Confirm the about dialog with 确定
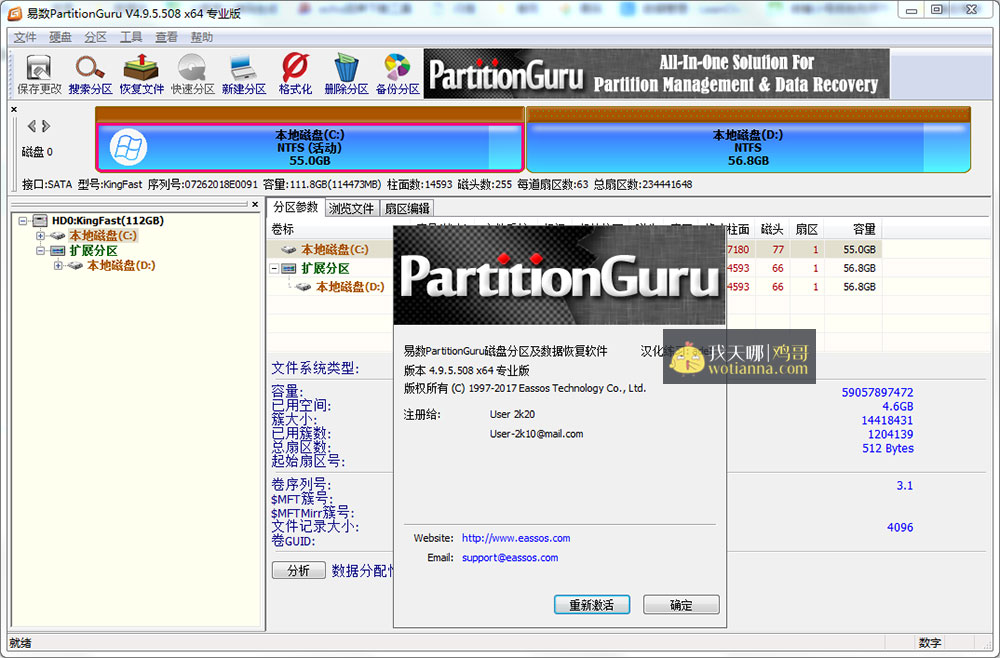This screenshot has width=1000, height=658. (x=681, y=605)
